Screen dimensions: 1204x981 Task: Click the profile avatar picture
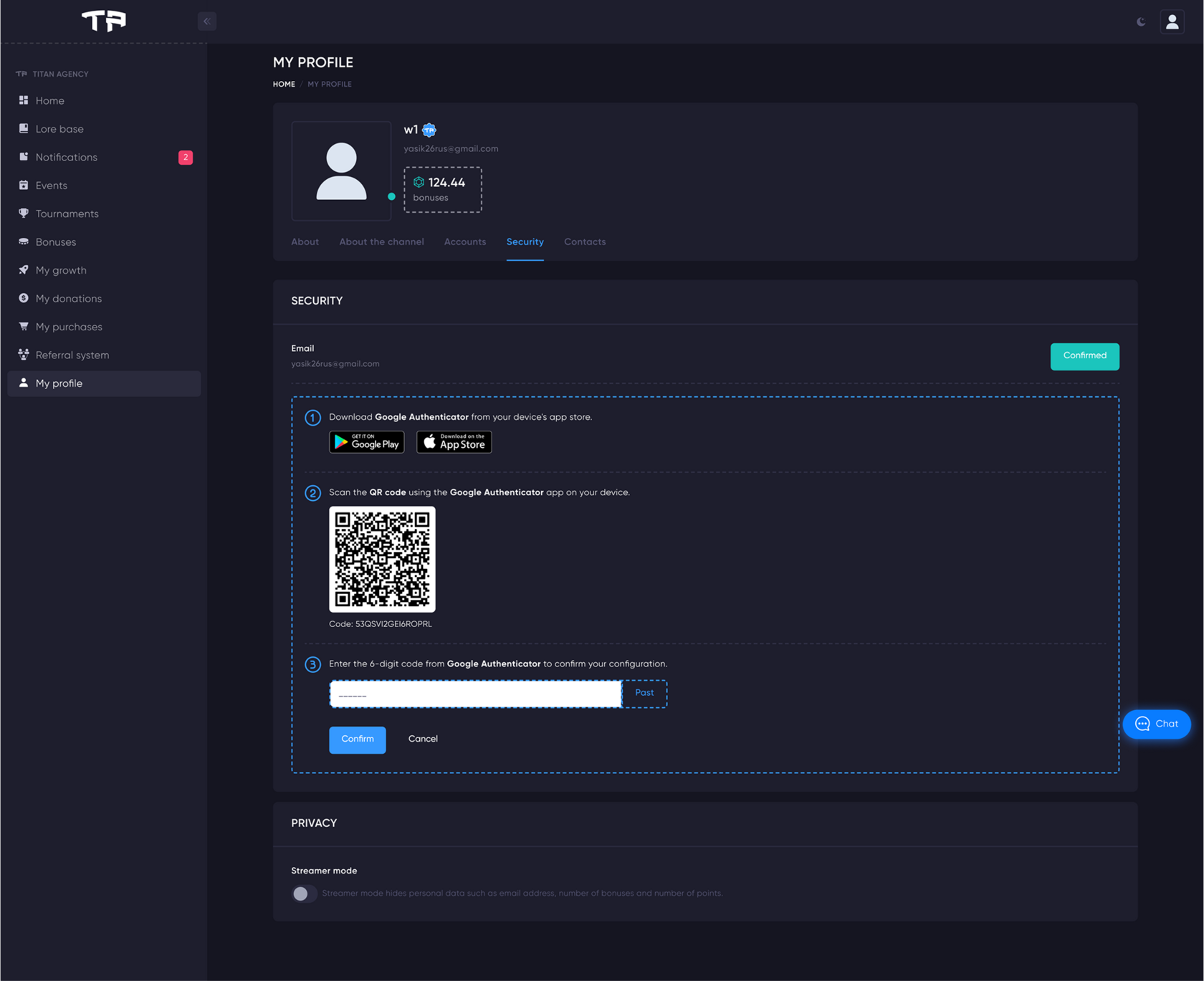341,171
